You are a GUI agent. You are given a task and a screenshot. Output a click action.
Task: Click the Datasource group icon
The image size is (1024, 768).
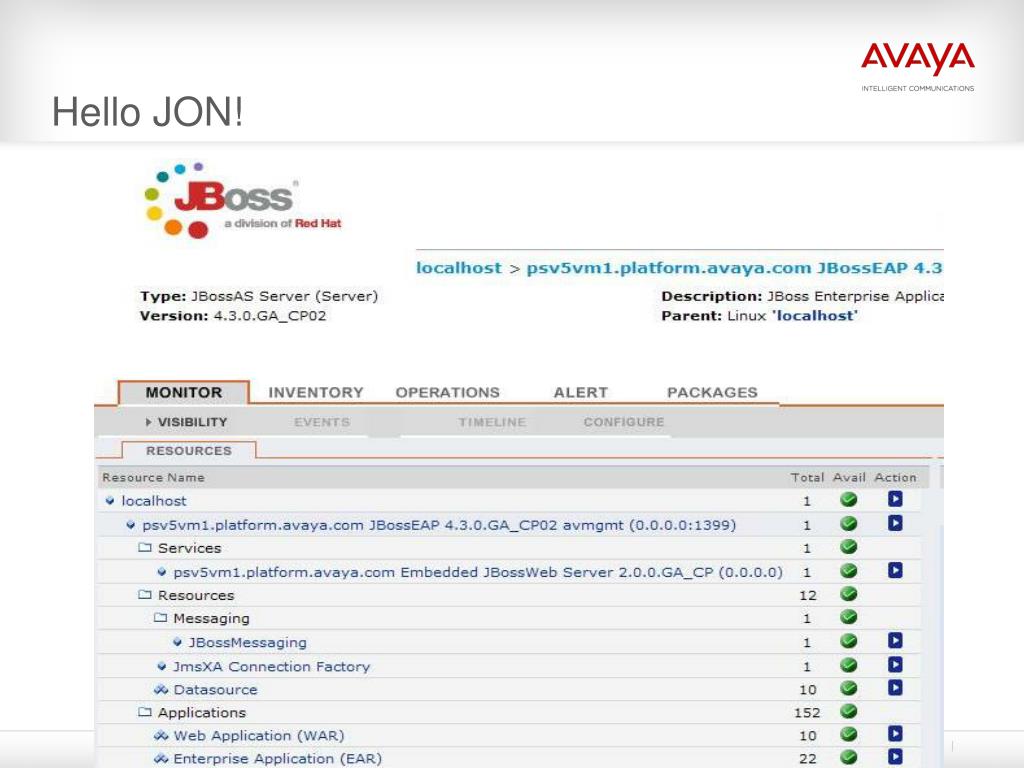click(161, 689)
